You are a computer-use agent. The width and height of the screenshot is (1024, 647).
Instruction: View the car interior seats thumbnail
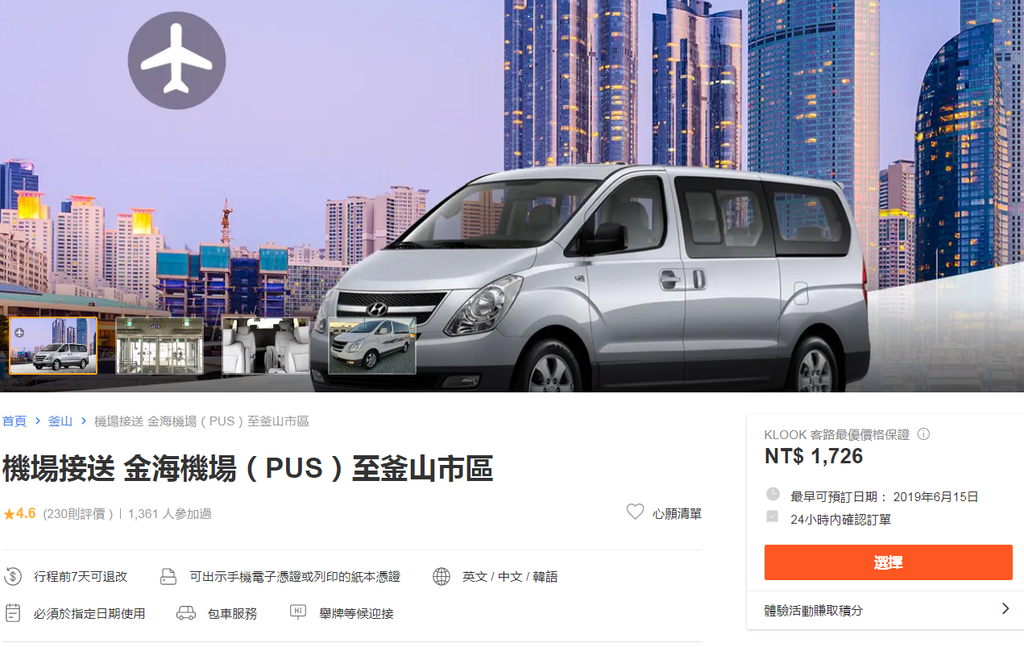pos(266,346)
